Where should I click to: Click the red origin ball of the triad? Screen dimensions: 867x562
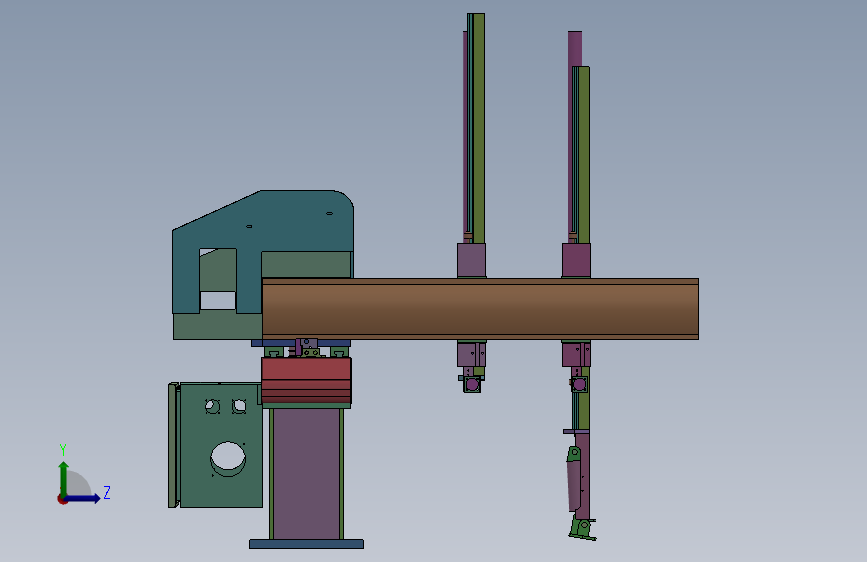click(62, 499)
